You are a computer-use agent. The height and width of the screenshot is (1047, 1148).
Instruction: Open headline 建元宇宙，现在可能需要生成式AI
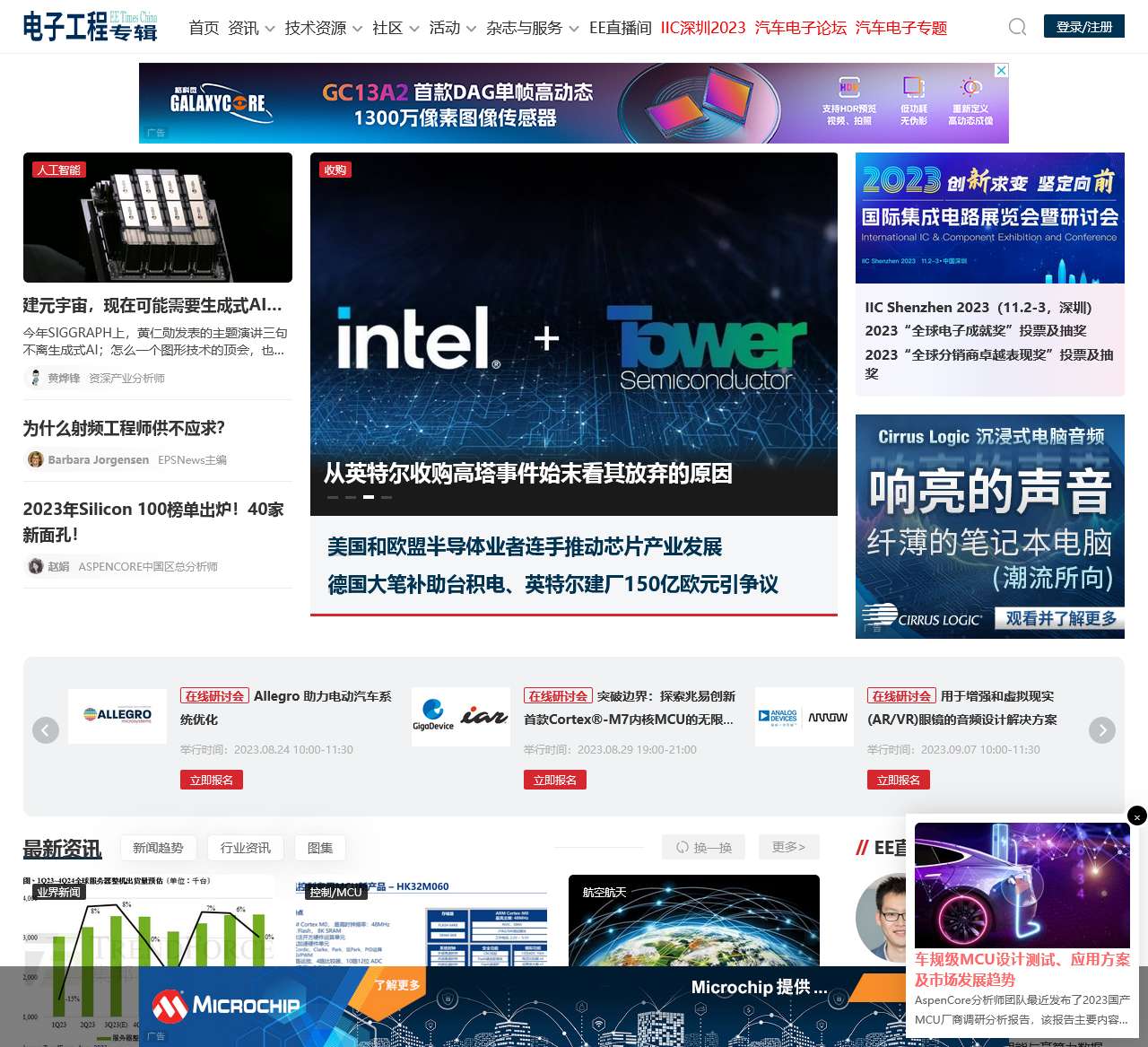pos(152,305)
